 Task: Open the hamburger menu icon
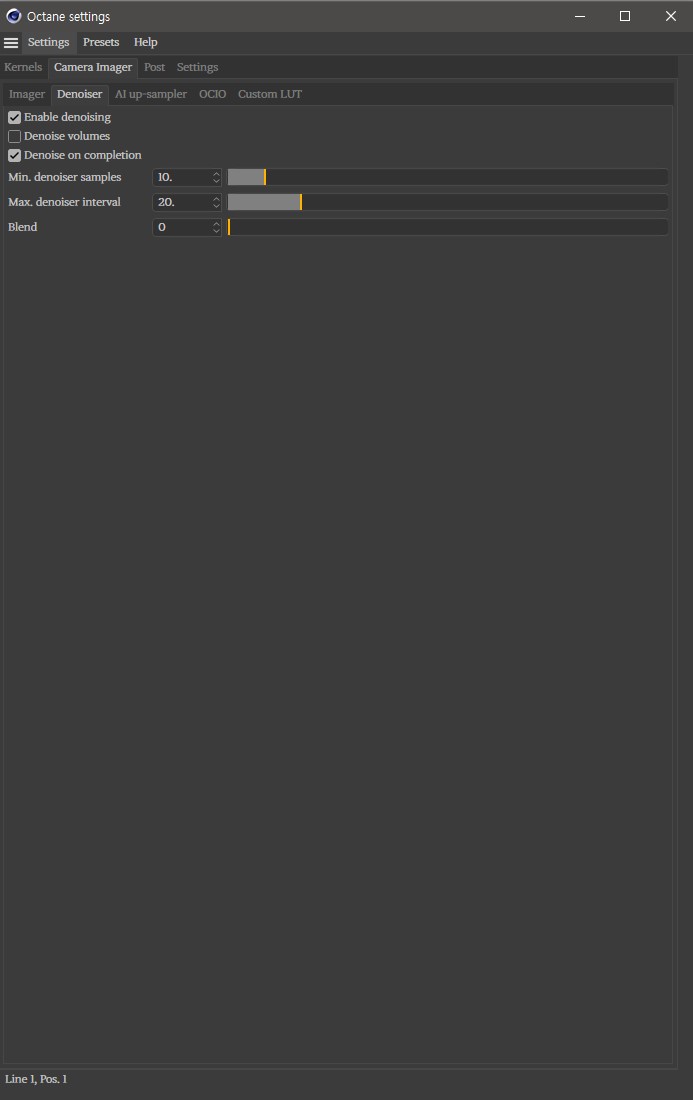(11, 43)
